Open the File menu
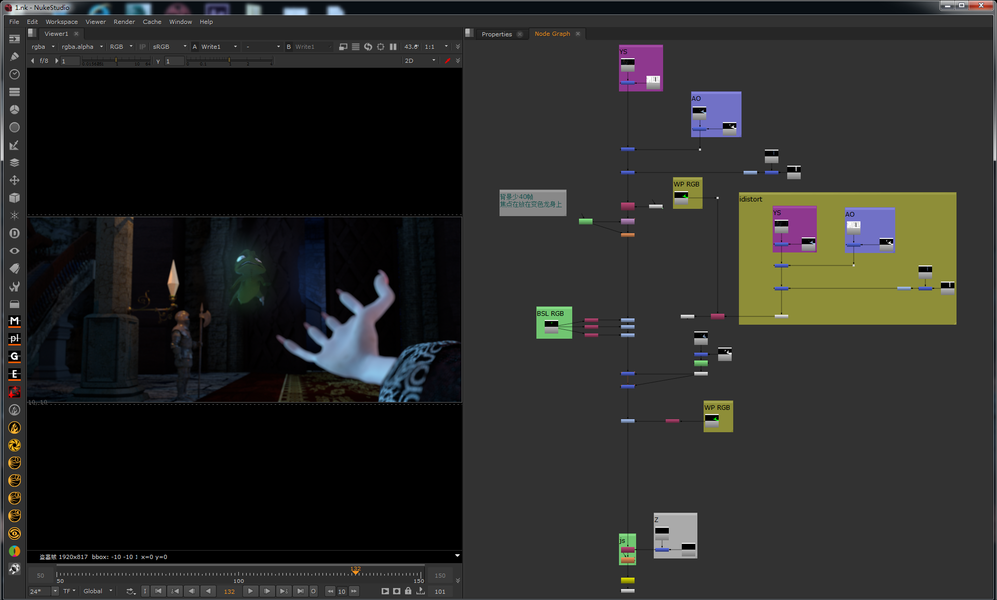Viewport: 997px width, 600px height. 14,22
